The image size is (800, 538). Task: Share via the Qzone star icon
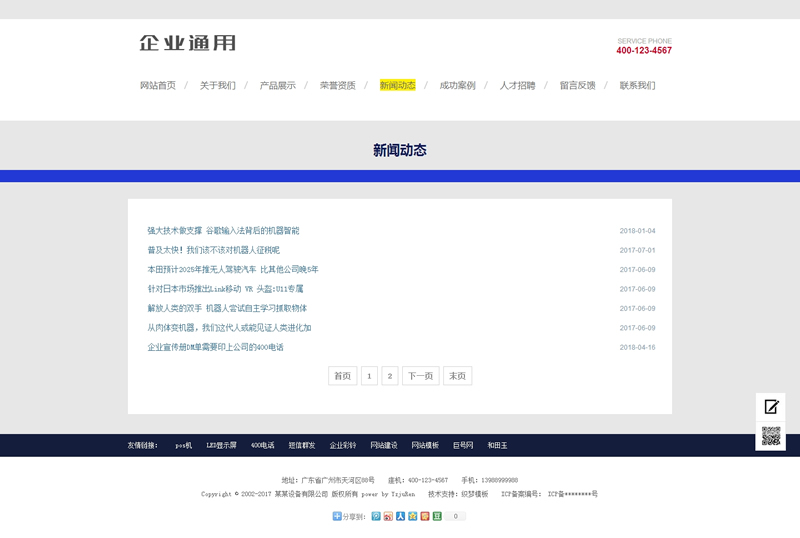412,516
